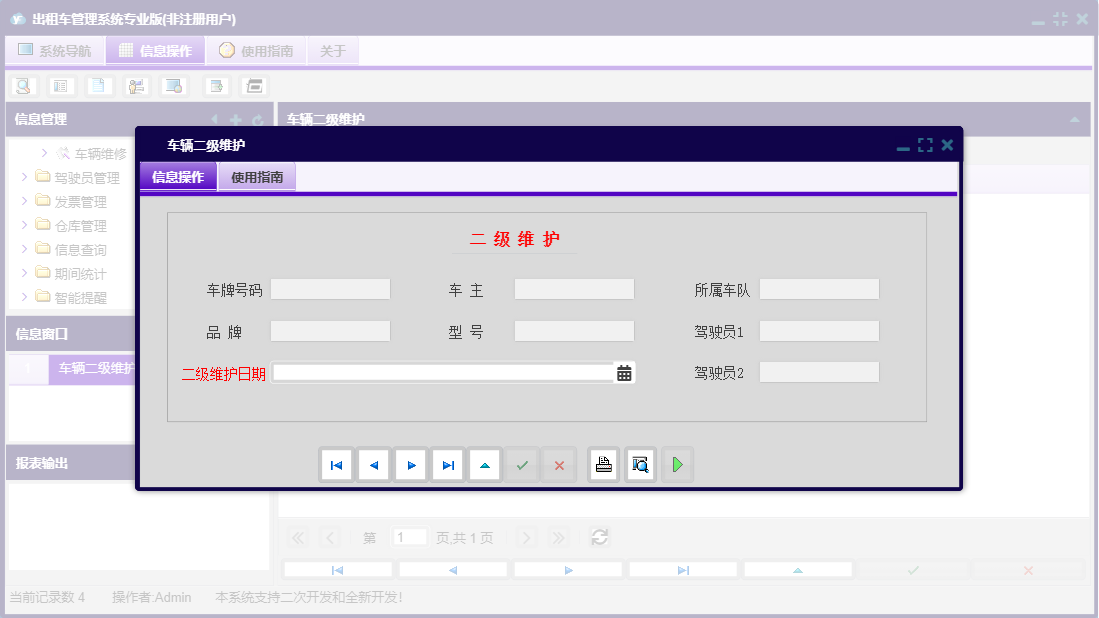Go to previous record in the dialog
The height and width of the screenshot is (618, 1099).
[373, 464]
